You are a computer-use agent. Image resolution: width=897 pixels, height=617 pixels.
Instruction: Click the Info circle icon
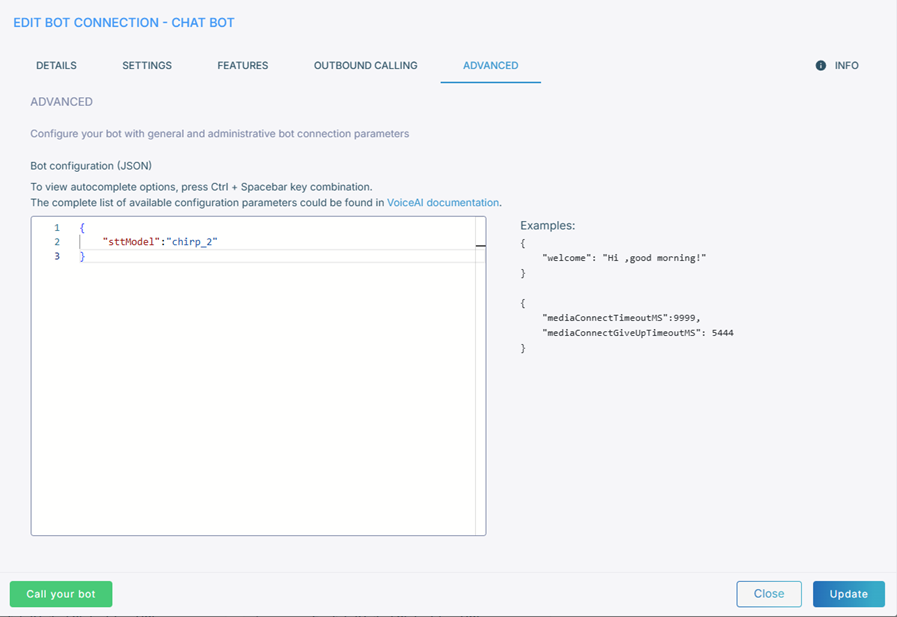(x=821, y=66)
